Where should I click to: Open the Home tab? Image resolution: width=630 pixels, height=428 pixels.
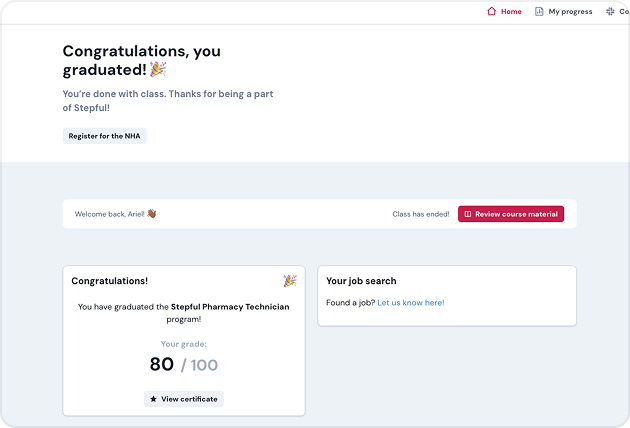[x=510, y=12]
